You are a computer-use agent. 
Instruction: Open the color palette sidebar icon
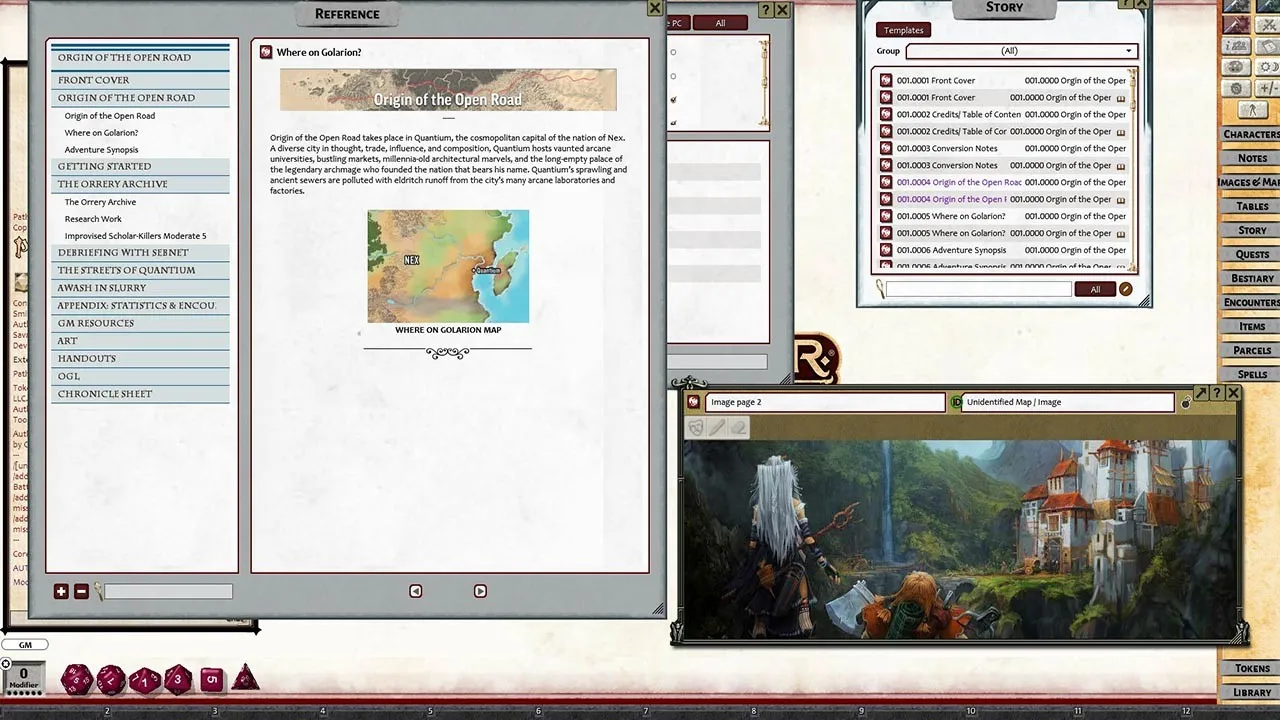[x=1238, y=67]
